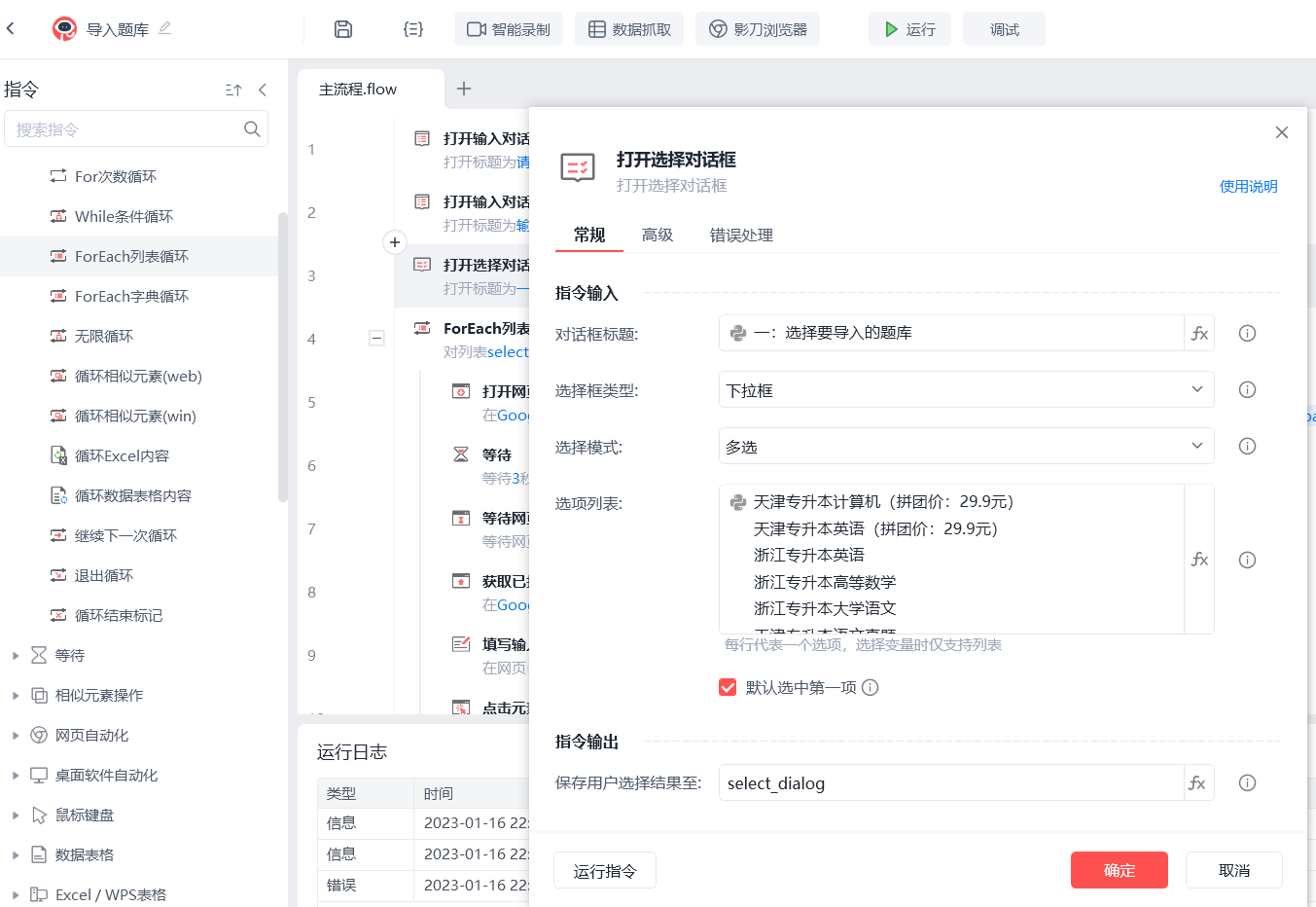This screenshot has height=907, width=1316.
Task: Open 选择模式 dropdown
Action: (x=966, y=446)
